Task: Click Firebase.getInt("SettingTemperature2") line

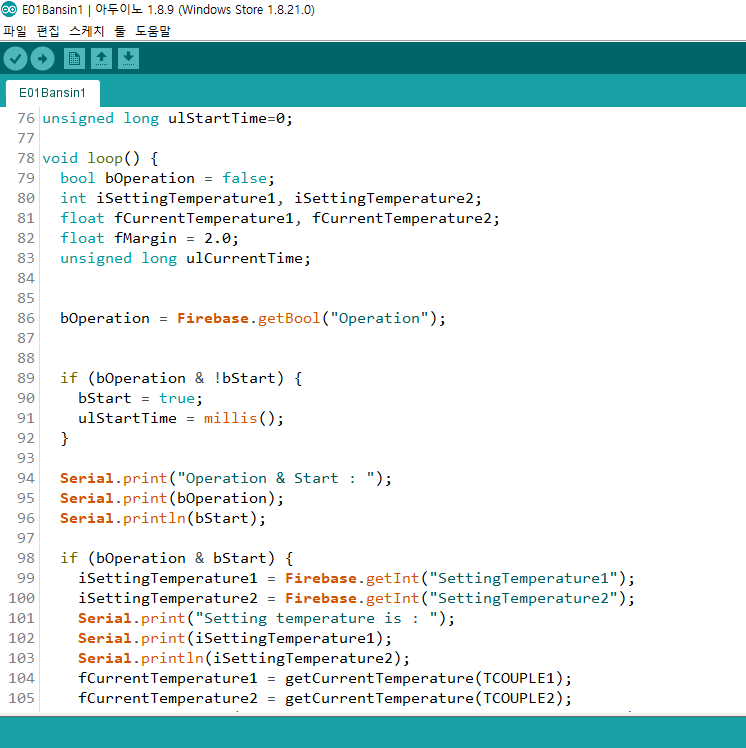Action: point(357,598)
